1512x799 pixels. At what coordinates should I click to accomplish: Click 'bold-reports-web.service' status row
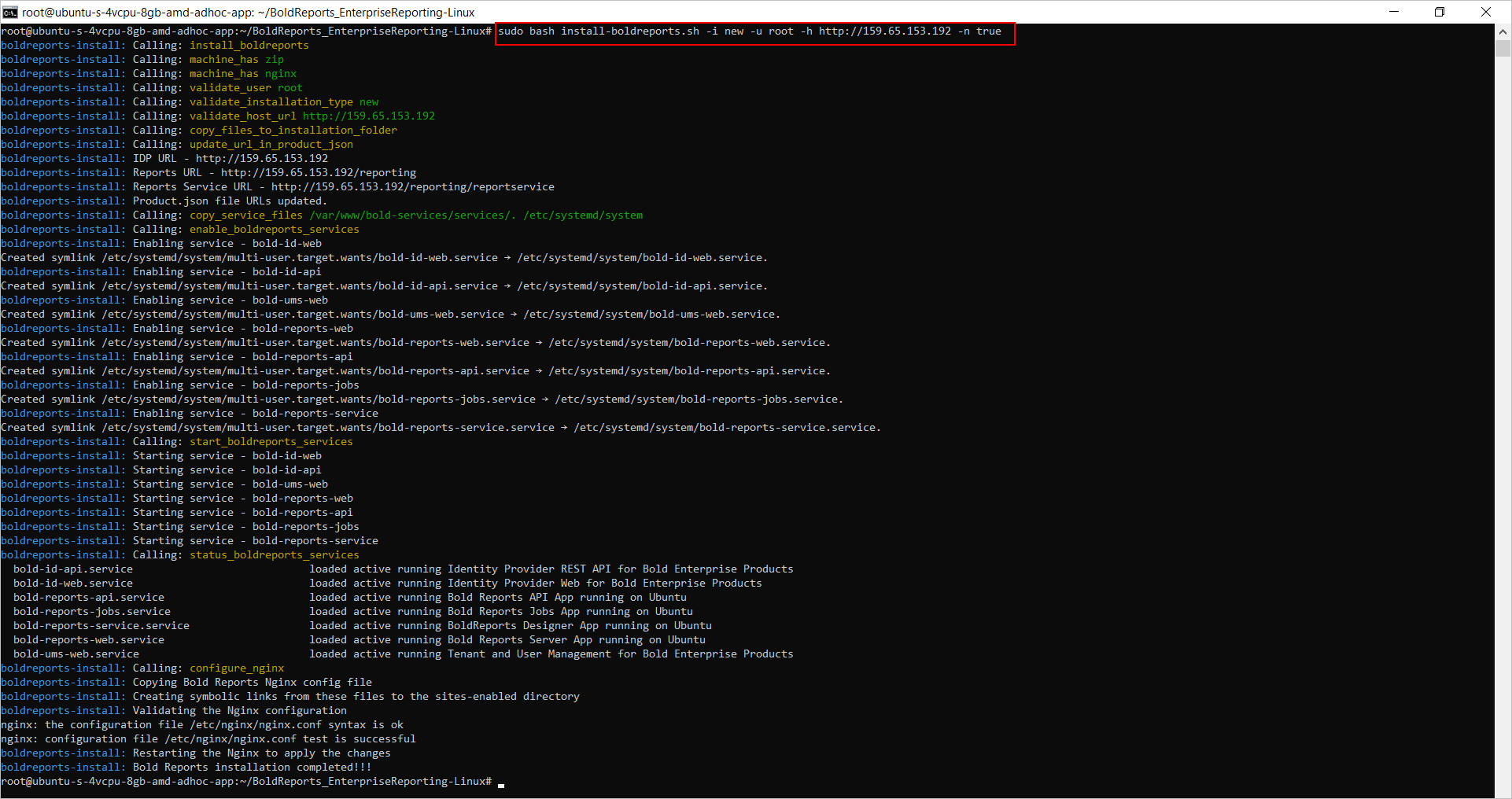(x=360, y=640)
